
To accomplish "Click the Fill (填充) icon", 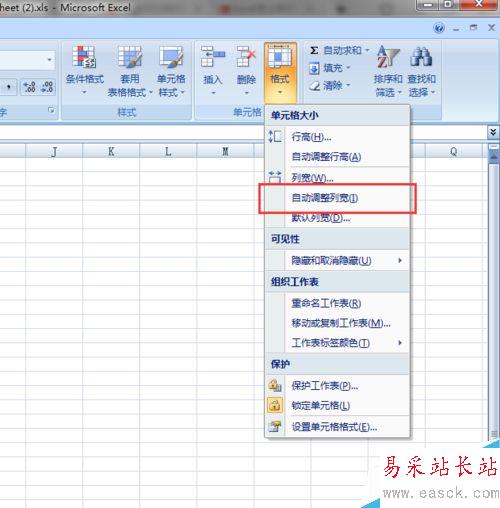I will (x=314, y=68).
